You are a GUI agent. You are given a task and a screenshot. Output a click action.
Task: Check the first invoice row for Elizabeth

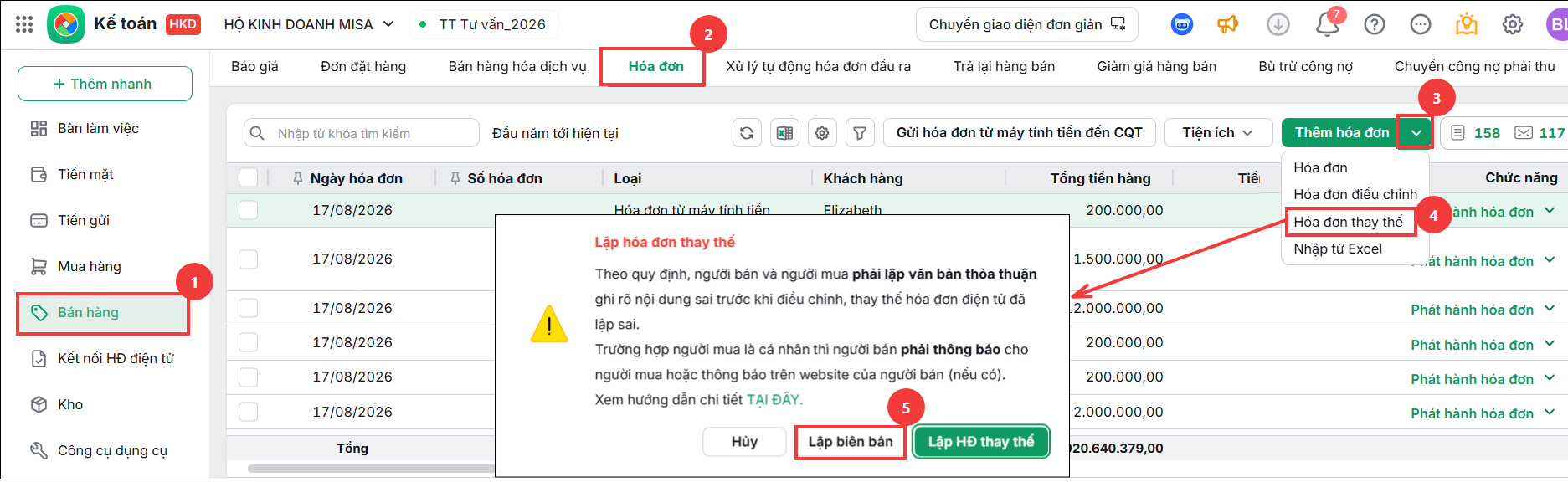pyautogui.click(x=249, y=210)
